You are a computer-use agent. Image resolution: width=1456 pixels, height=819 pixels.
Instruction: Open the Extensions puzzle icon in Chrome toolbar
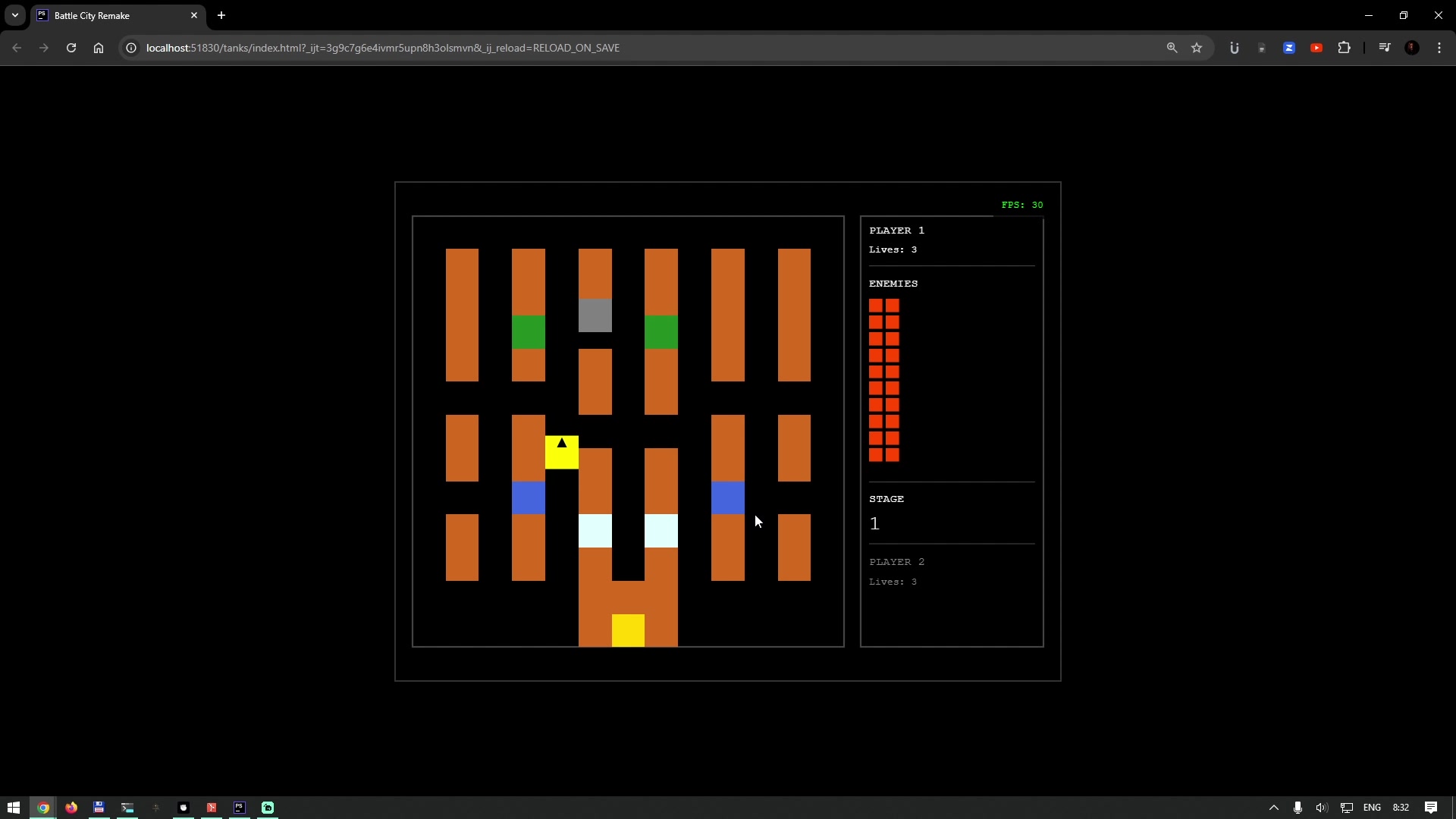tap(1345, 47)
